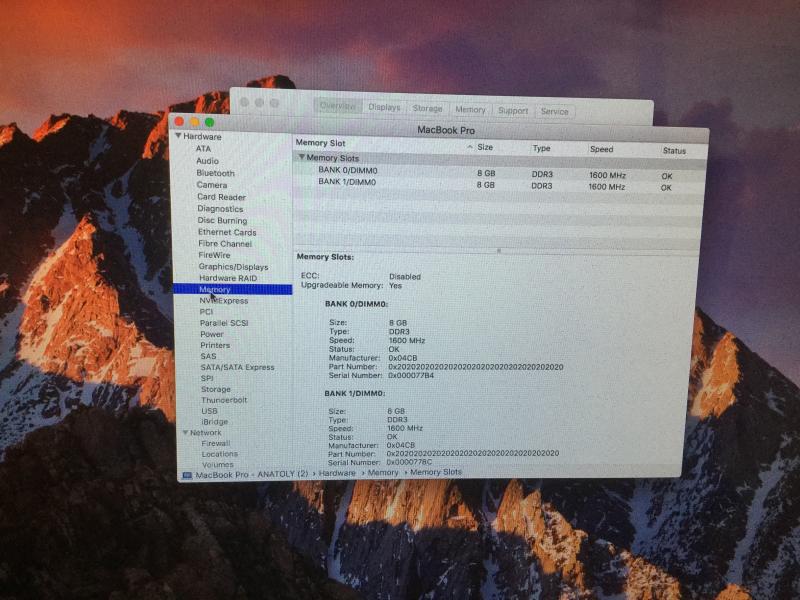Collapse the Hardware tree section
Viewport: 800px width, 600px height.
click(x=178, y=136)
